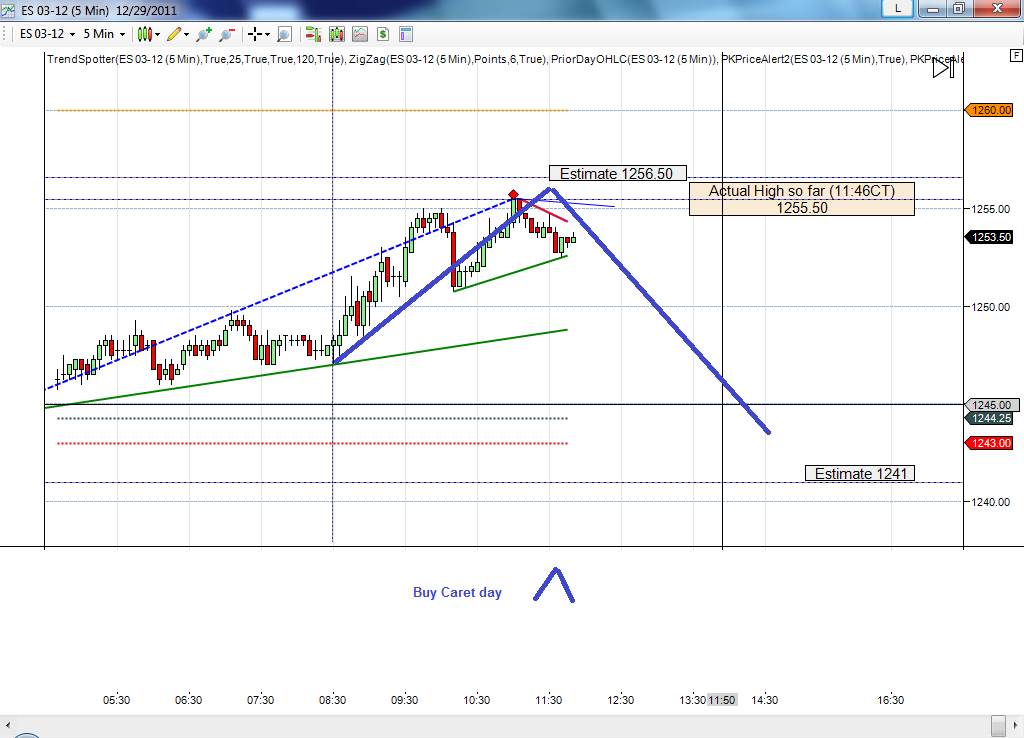Click the 08:30 time axis label
The width and height of the screenshot is (1024, 738).
click(x=332, y=700)
